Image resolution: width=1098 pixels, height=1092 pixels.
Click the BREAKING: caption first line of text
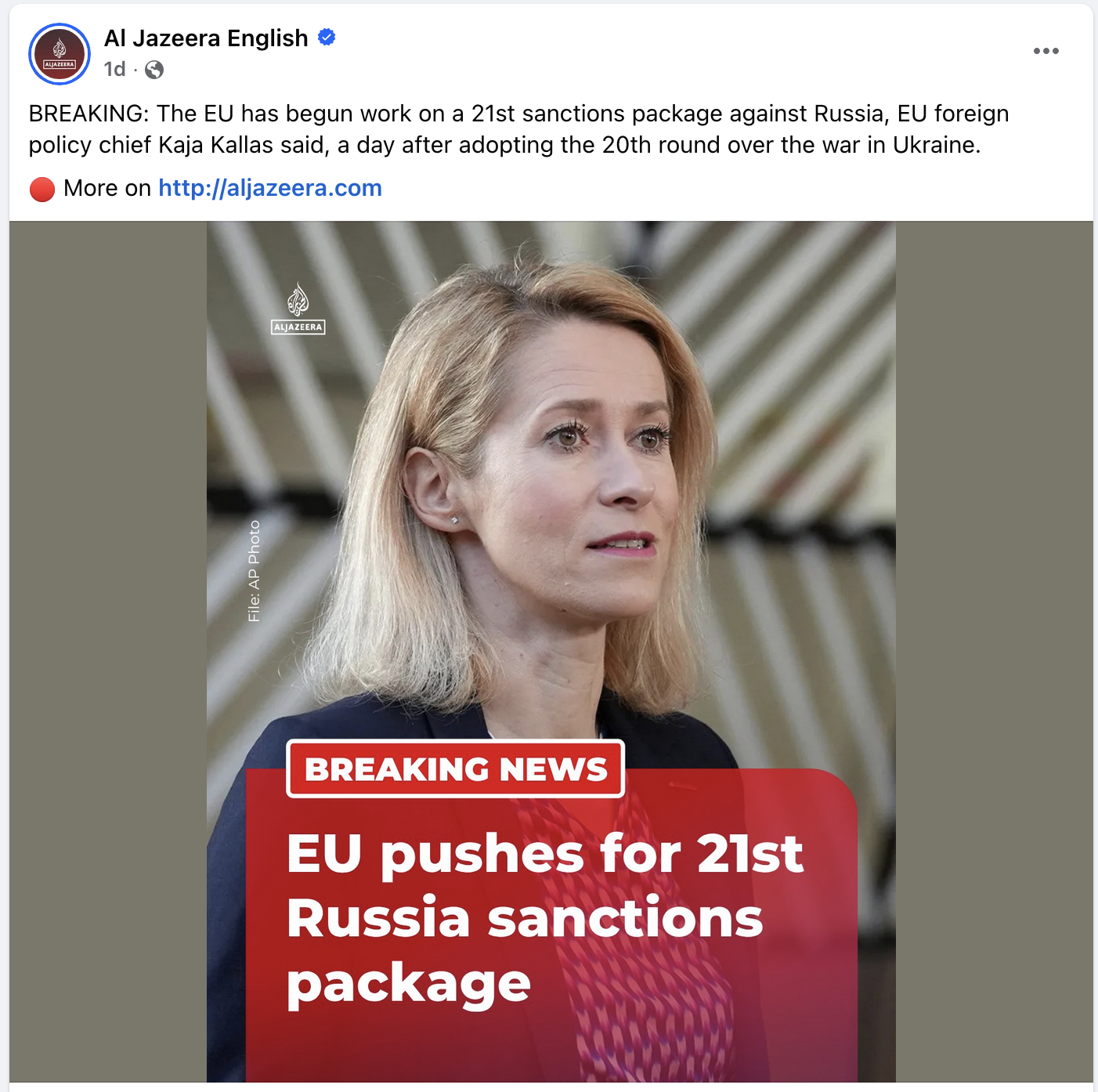(x=518, y=114)
